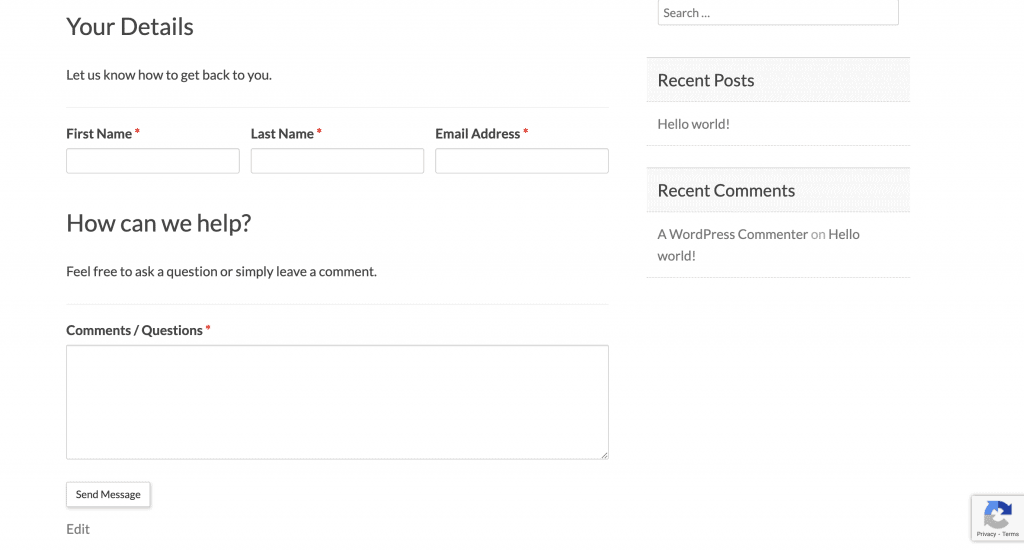Click the Email Address label

478,134
